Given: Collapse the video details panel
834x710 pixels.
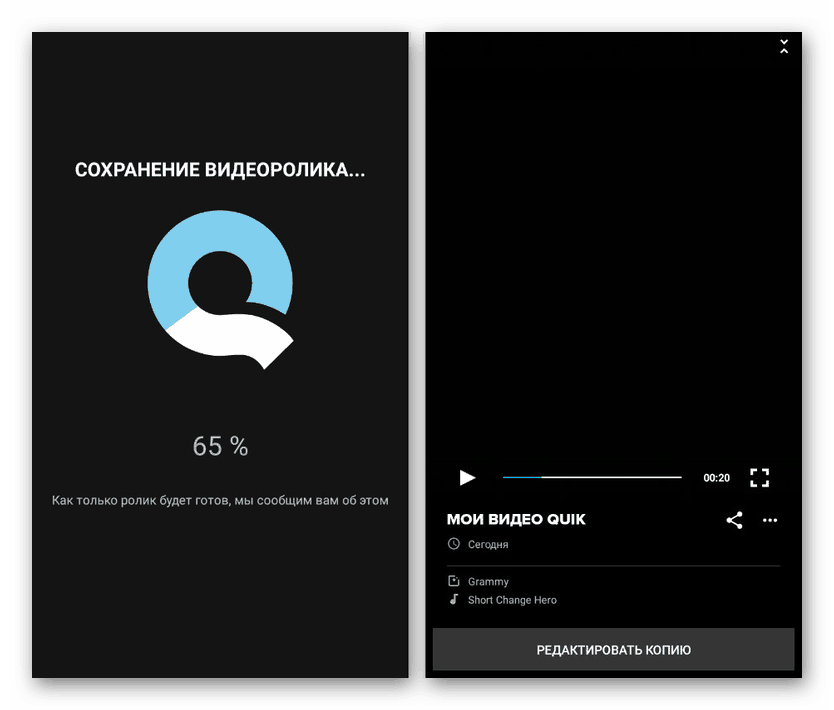Looking at the screenshot, I should pyautogui.click(x=783, y=46).
